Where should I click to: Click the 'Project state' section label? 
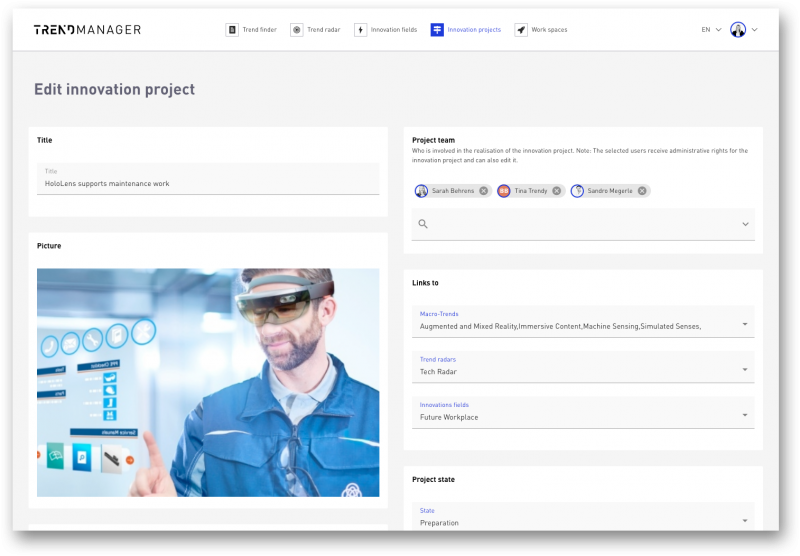point(433,479)
